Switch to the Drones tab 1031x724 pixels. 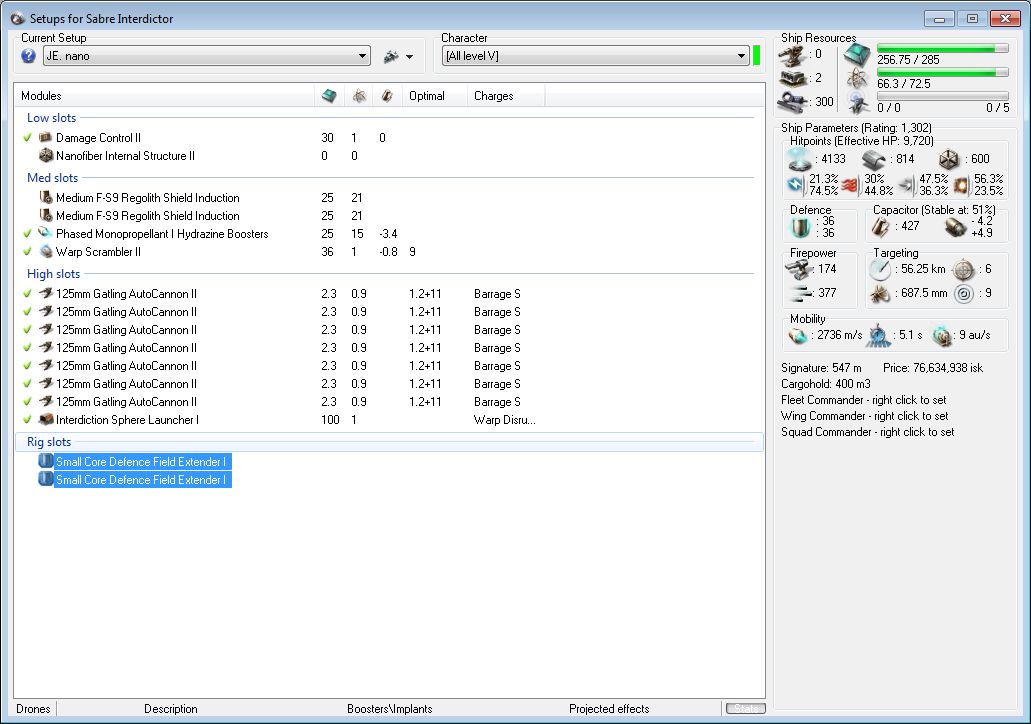[33, 709]
